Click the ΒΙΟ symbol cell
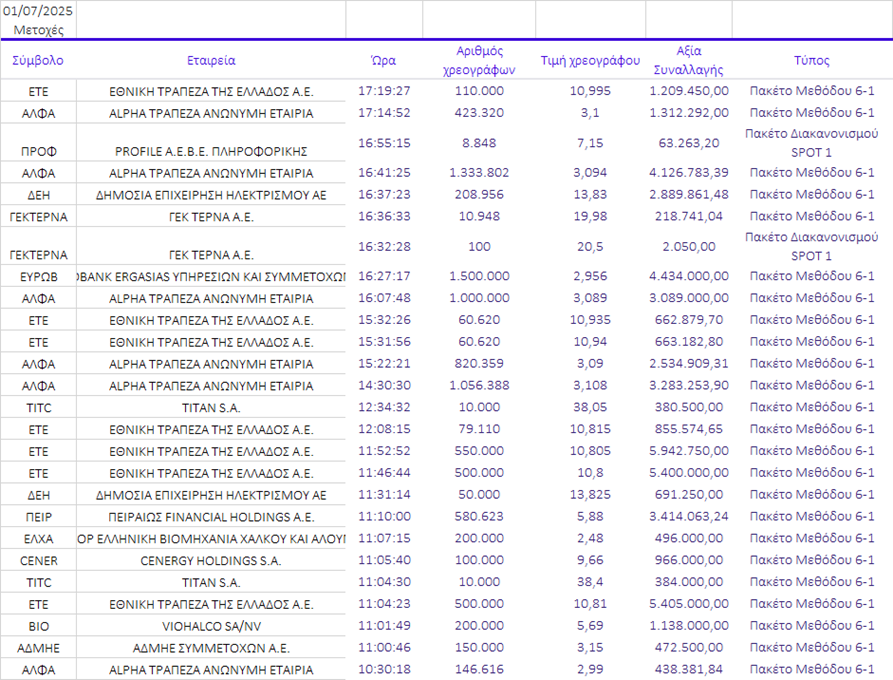893x680 pixels. [38, 626]
